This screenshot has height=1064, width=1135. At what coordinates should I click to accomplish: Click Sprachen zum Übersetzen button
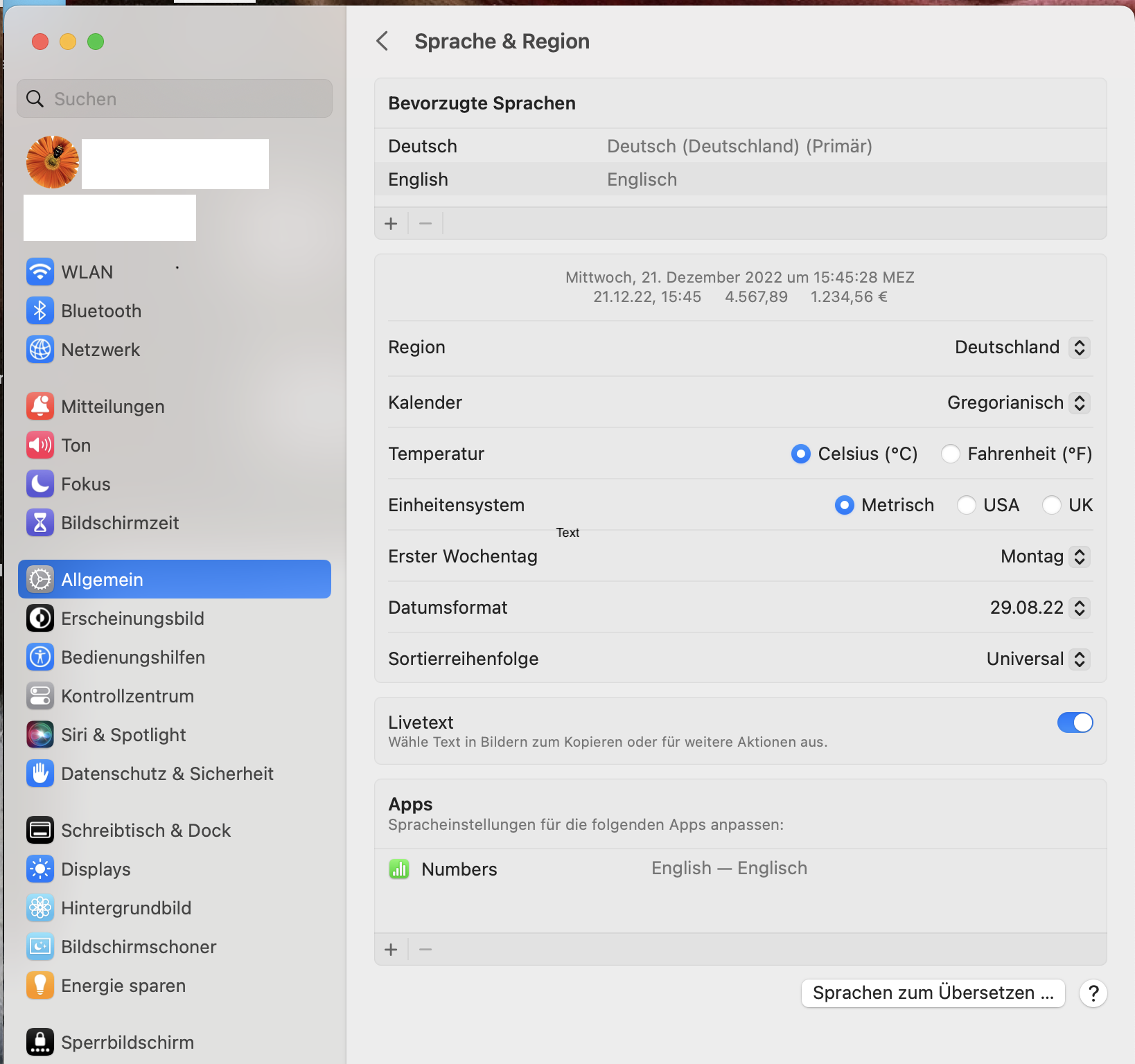tap(933, 993)
